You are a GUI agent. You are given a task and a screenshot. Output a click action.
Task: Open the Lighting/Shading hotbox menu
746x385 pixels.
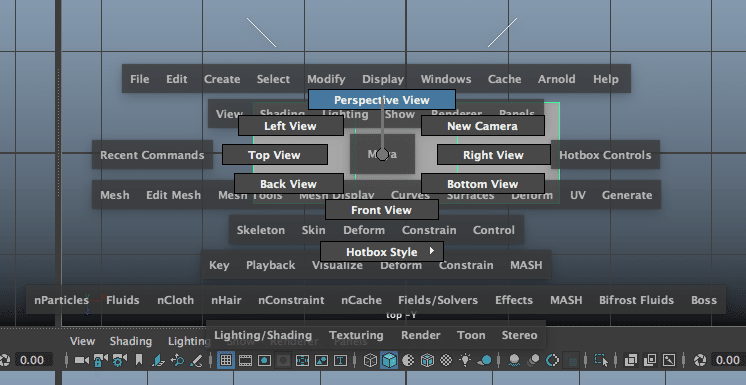pos(263,335)
